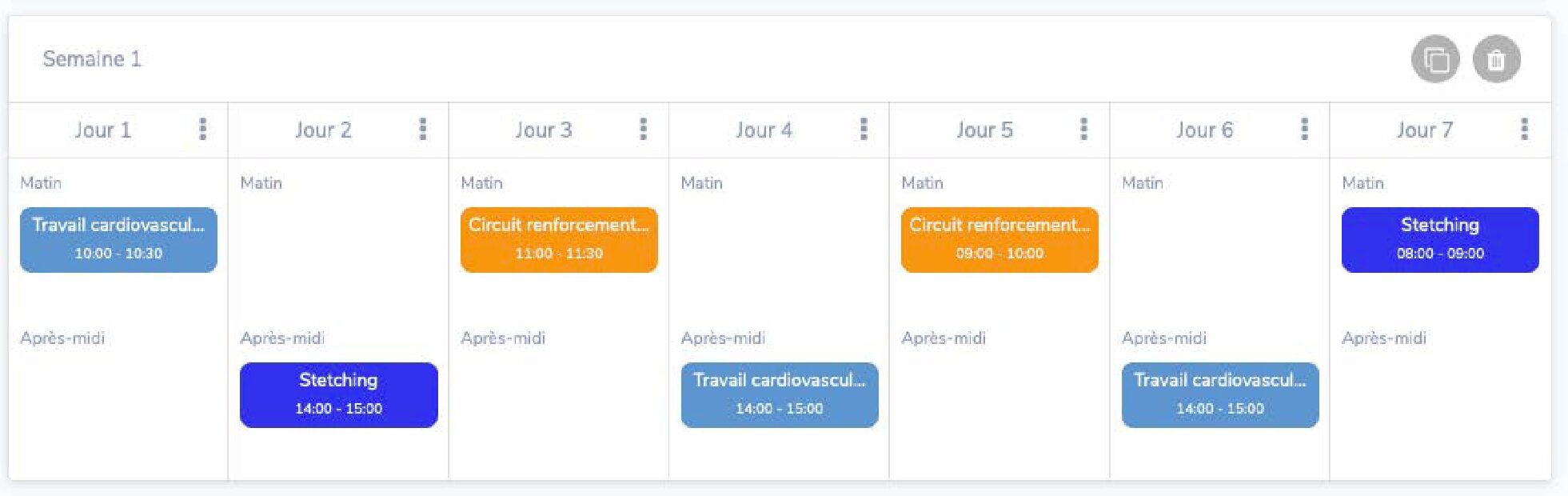Open Jour 1 cardio session at 10:00
The image size is (1568, 496).
tap(118, 239)
